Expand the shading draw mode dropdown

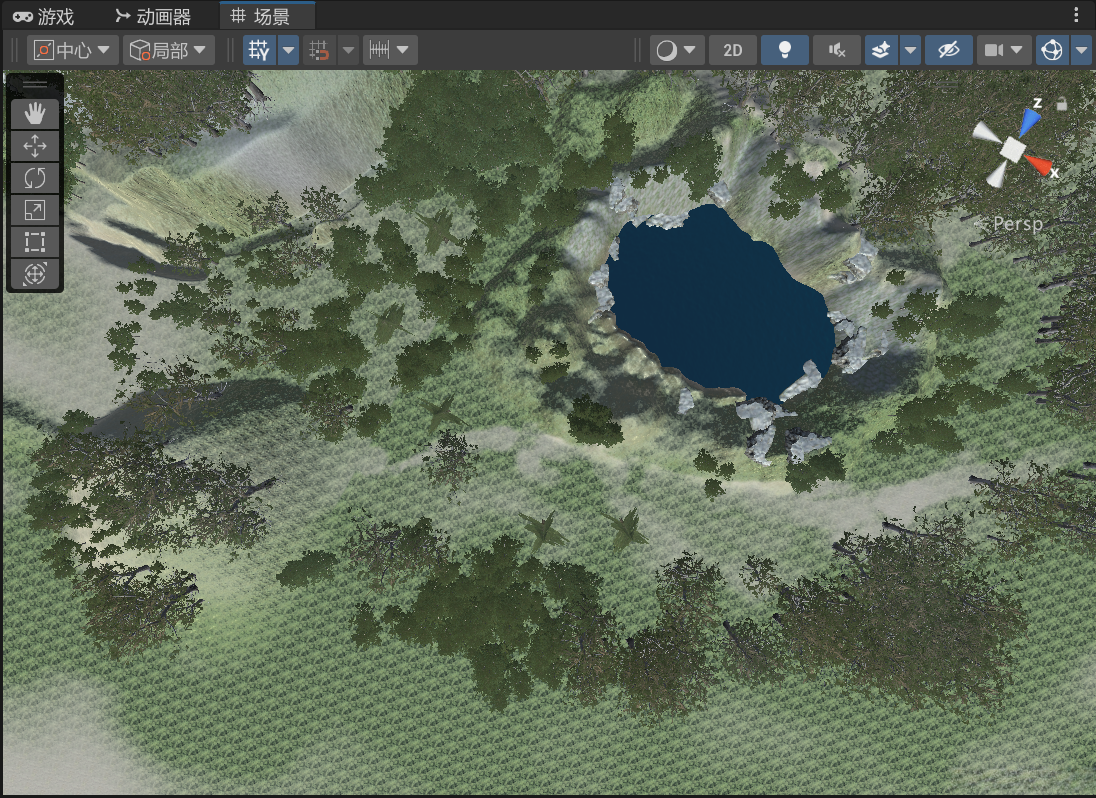pyautogui.click(x=677, y=50)
